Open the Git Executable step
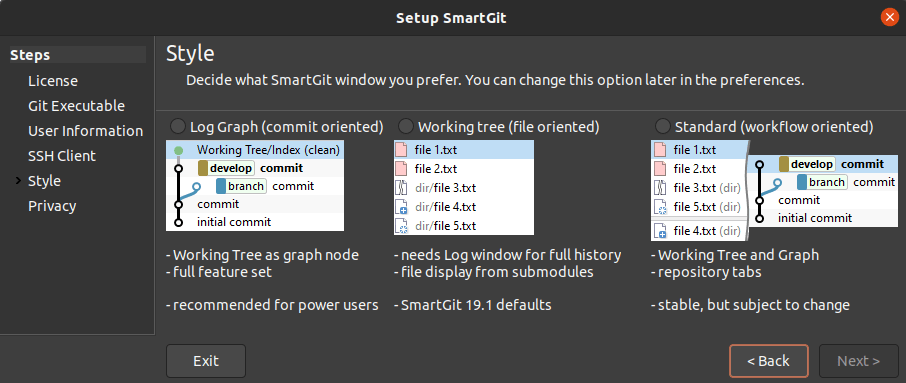The width and height of the screenshot is (906, 383). click(76, 106)
